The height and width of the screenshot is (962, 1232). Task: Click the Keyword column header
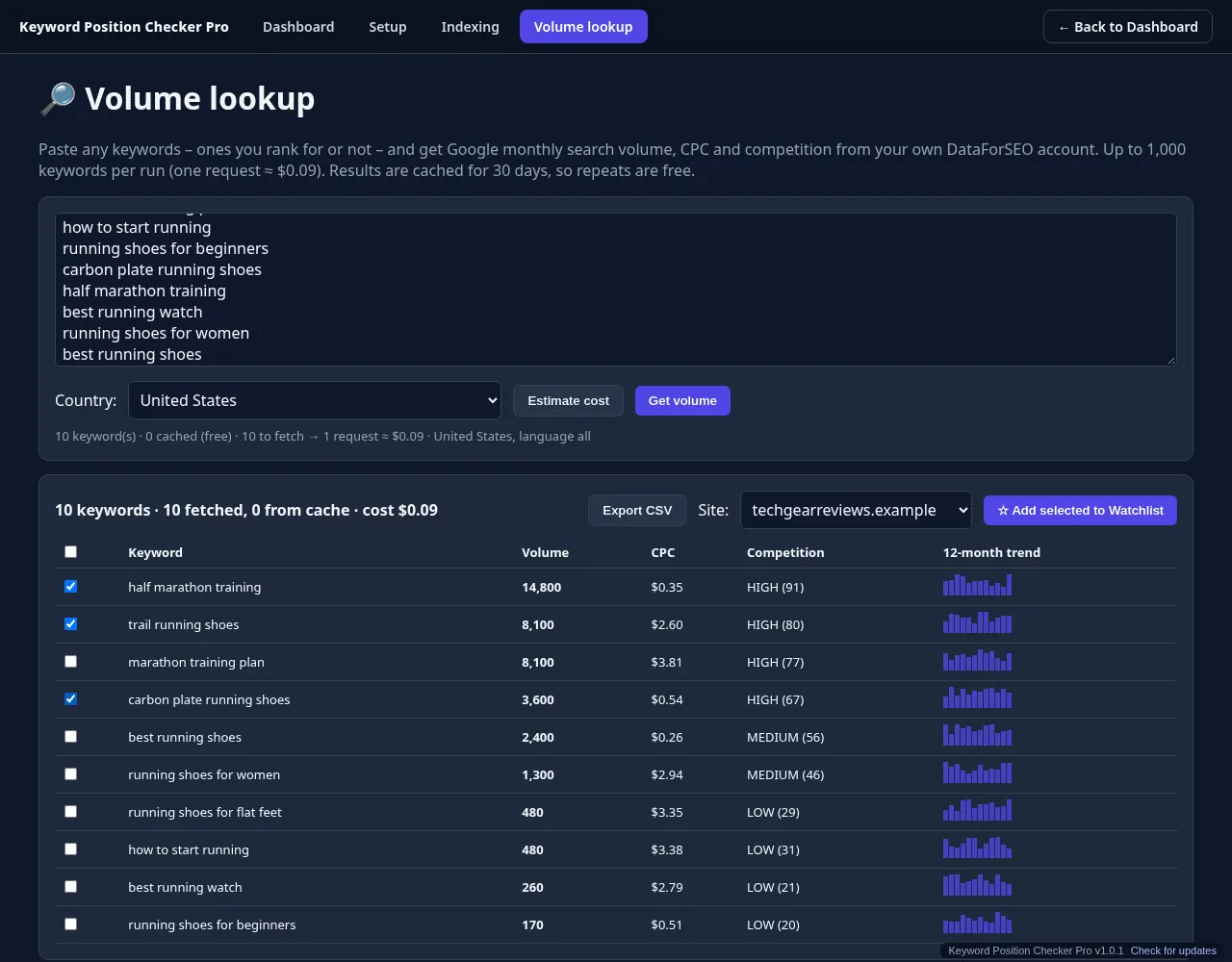[155, 553]
